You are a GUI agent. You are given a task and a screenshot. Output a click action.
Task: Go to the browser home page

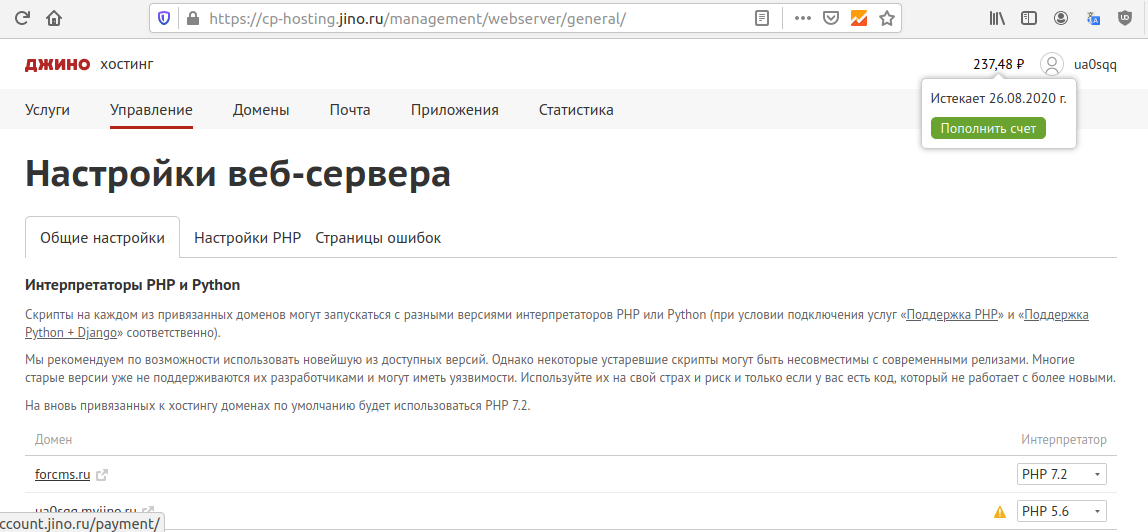pyautogui.click(x=53, y=18)
